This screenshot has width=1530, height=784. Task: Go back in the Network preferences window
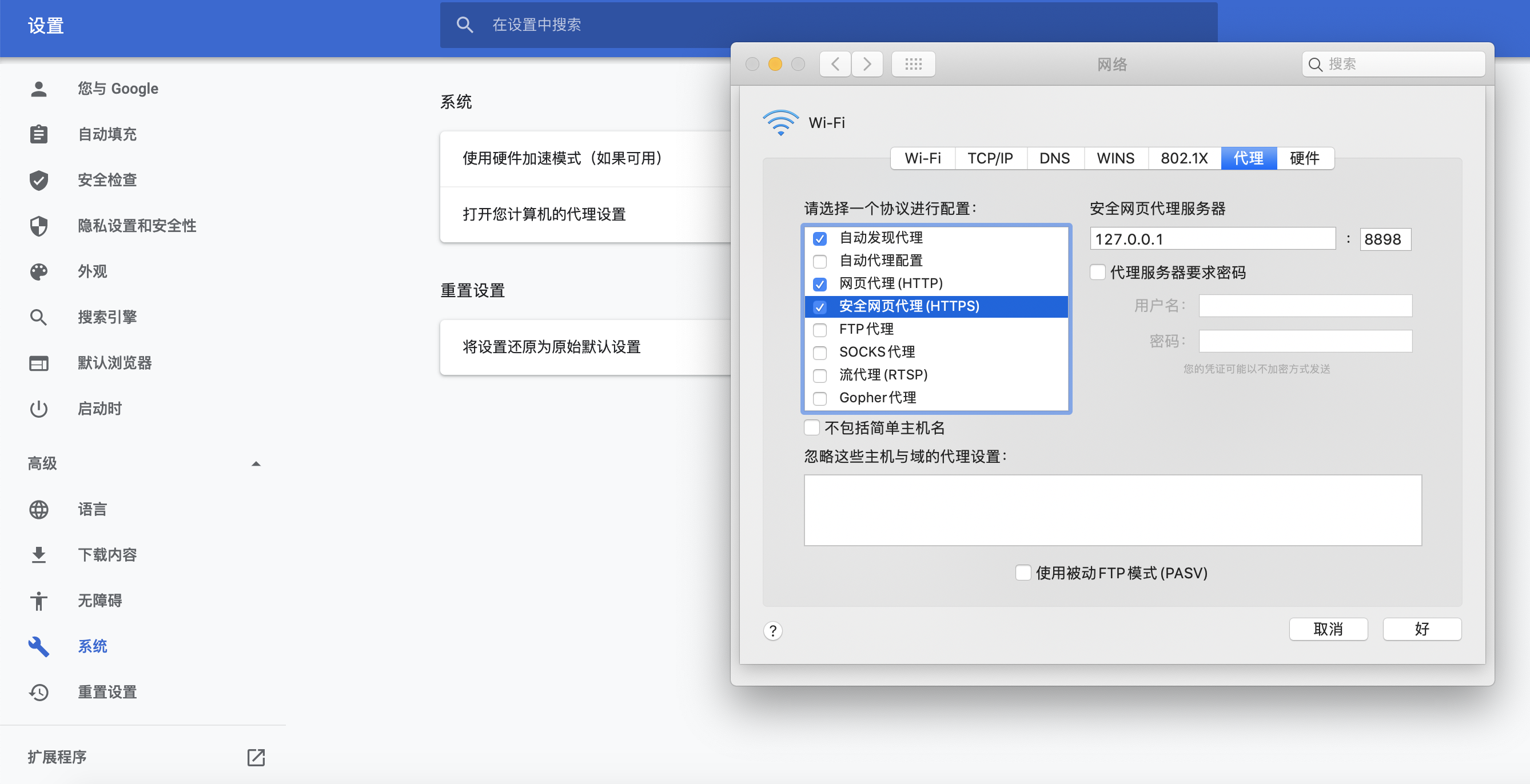coord(835,64)
